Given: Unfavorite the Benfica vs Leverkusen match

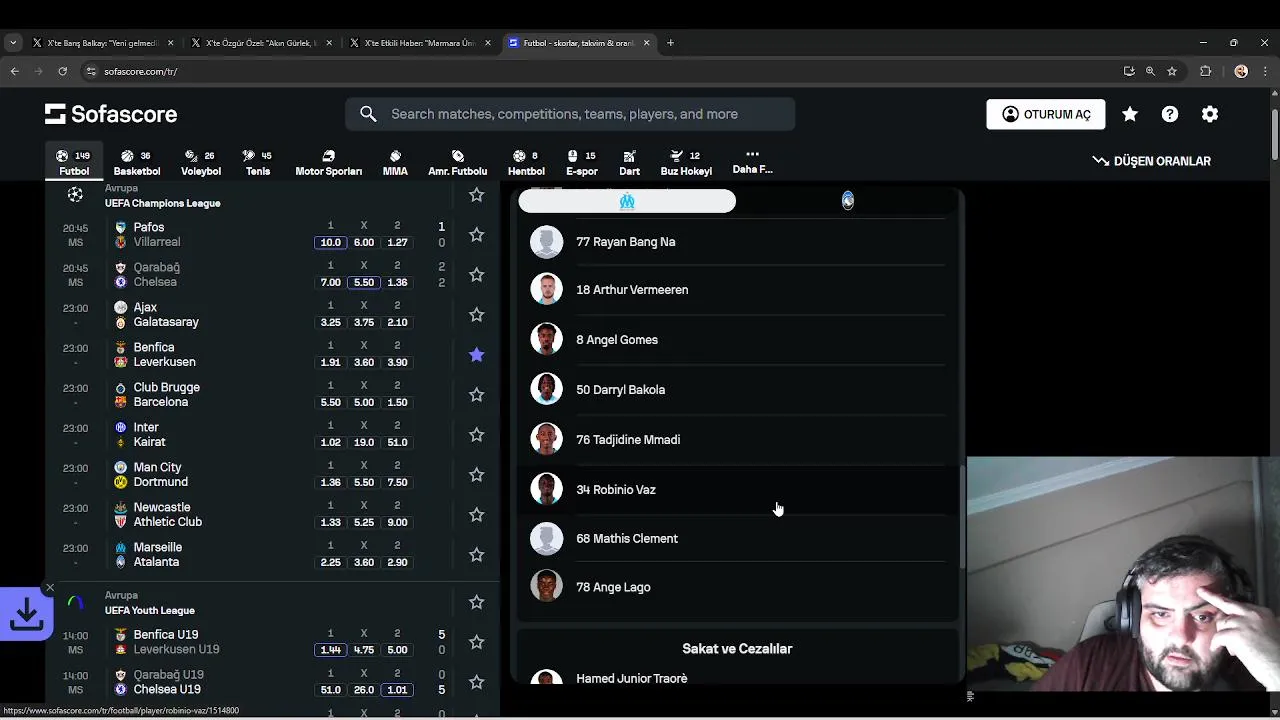Looking at the screenshot, I should click(477, 355).
